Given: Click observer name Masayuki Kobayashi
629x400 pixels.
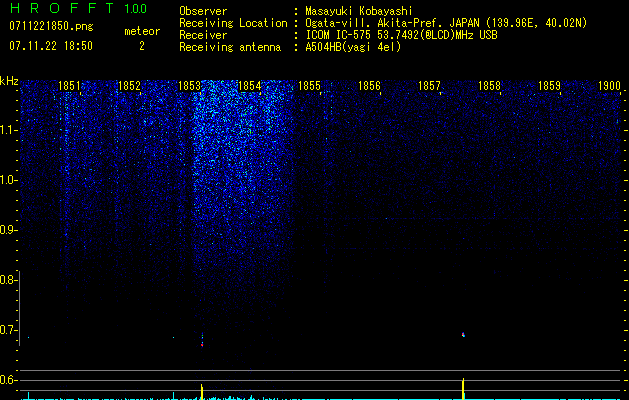Looking at the screenshot, I should click(359, 11).
